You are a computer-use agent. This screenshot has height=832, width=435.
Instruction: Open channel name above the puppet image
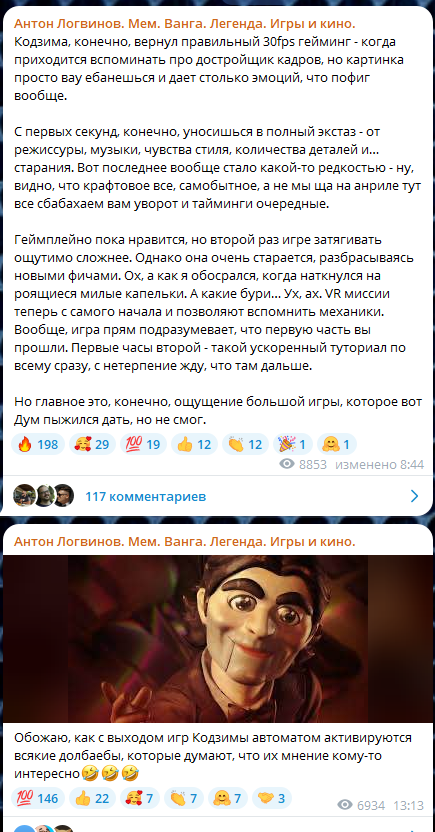point(184,542)
